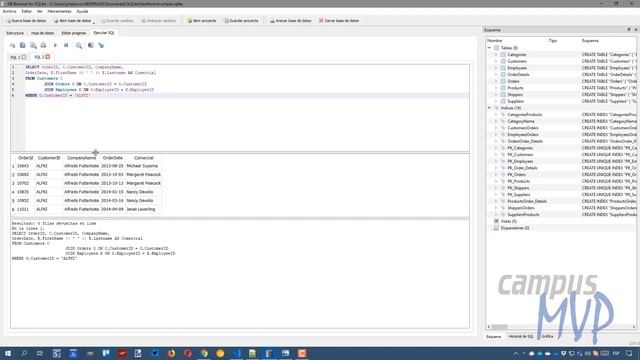Click Guardar cambios toolbar button

pyautogui.click(x=117, y=20)
